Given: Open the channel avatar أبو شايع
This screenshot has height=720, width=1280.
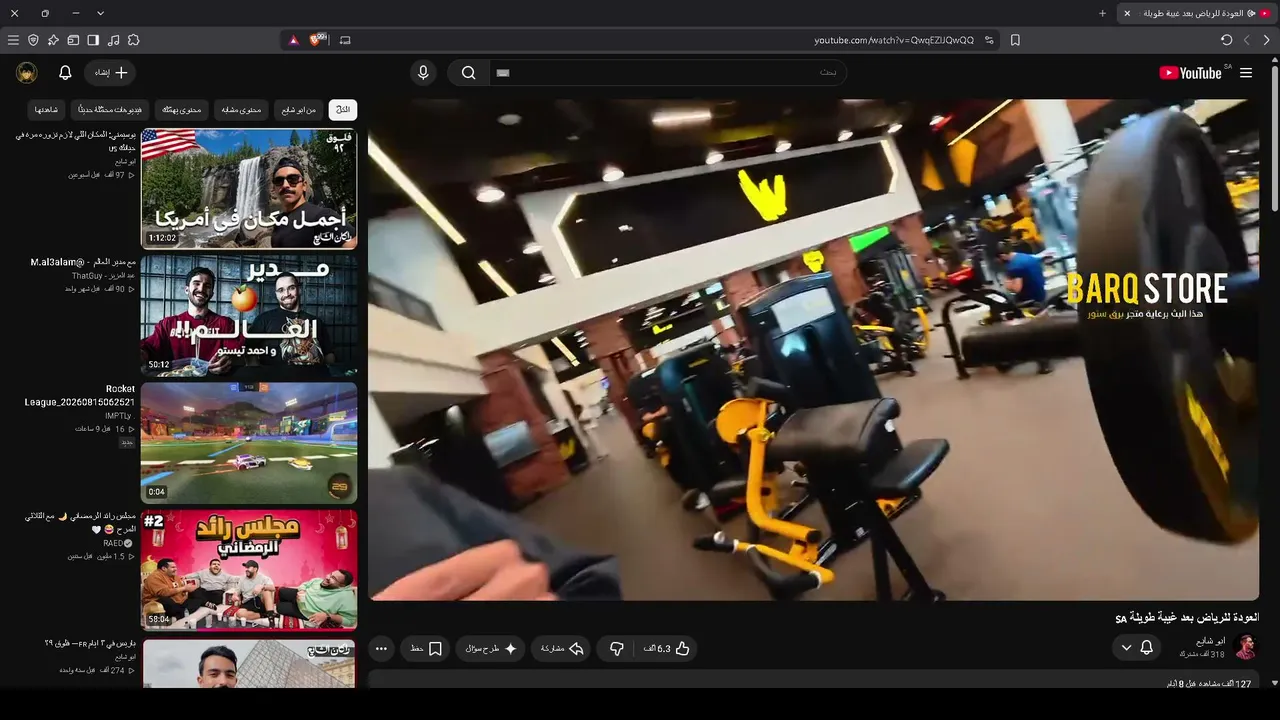Looking at the screenshot, I should click(1245, 647).
